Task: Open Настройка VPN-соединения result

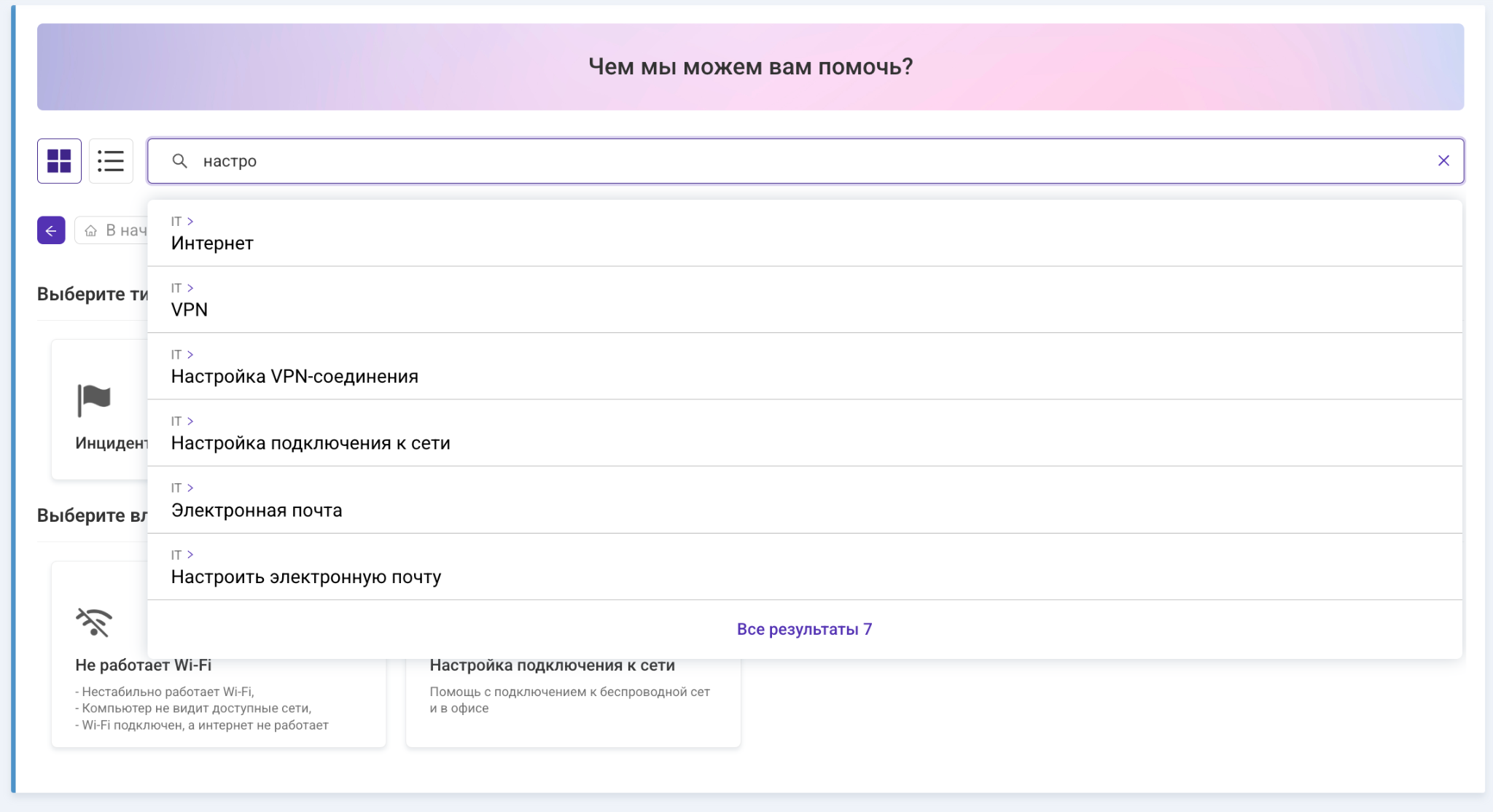Action: click(295, 377)
